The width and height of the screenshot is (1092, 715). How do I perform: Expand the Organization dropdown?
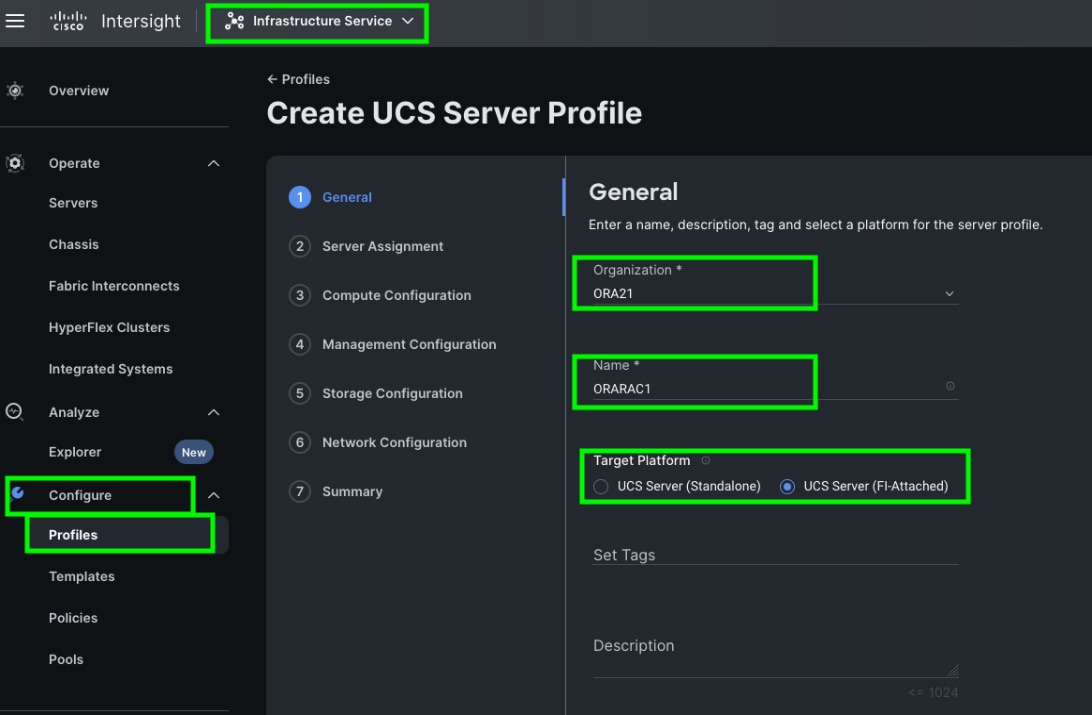[x=949, y=294]
